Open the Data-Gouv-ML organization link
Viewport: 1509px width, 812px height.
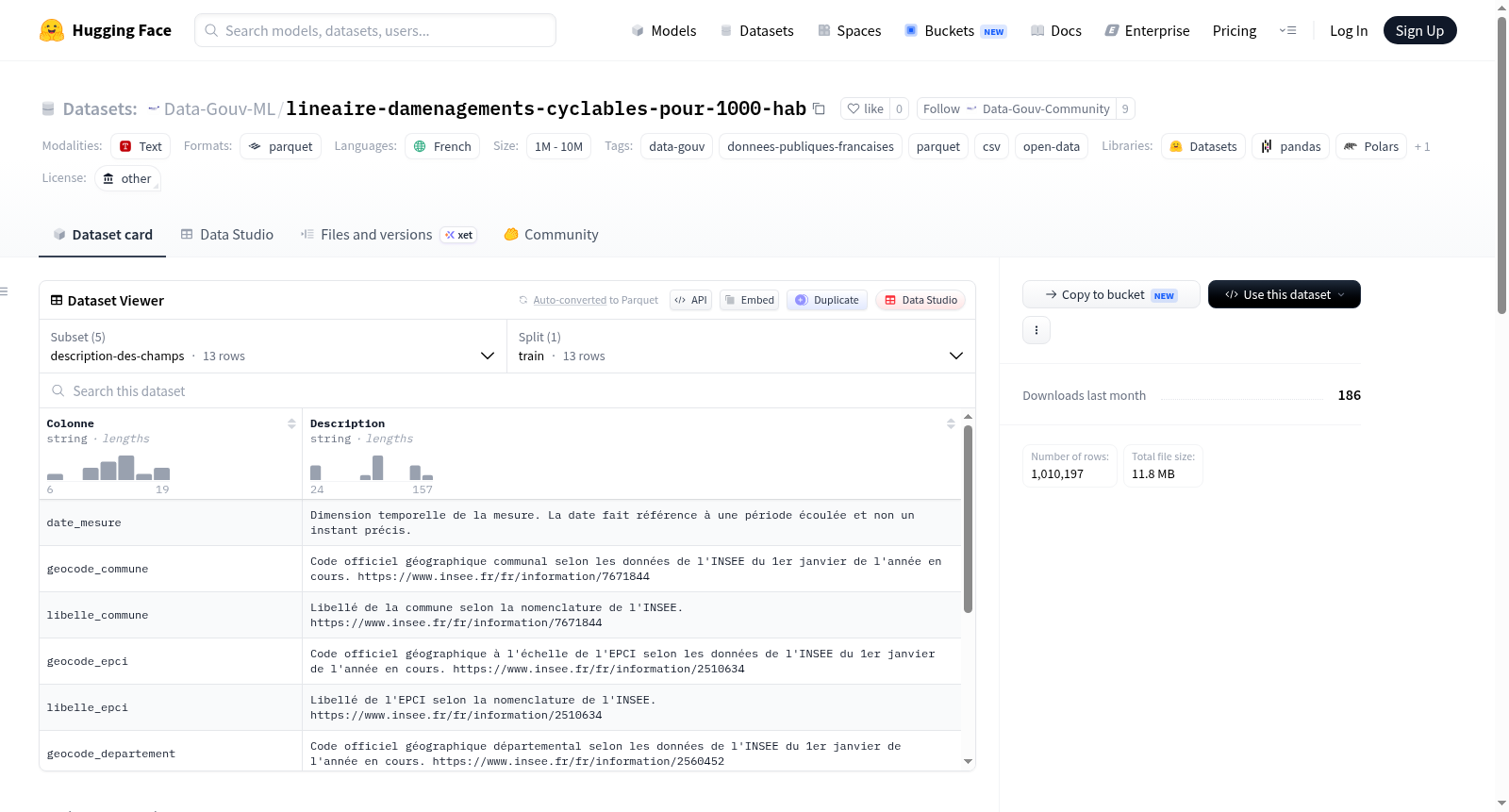[x=220, y=108]
